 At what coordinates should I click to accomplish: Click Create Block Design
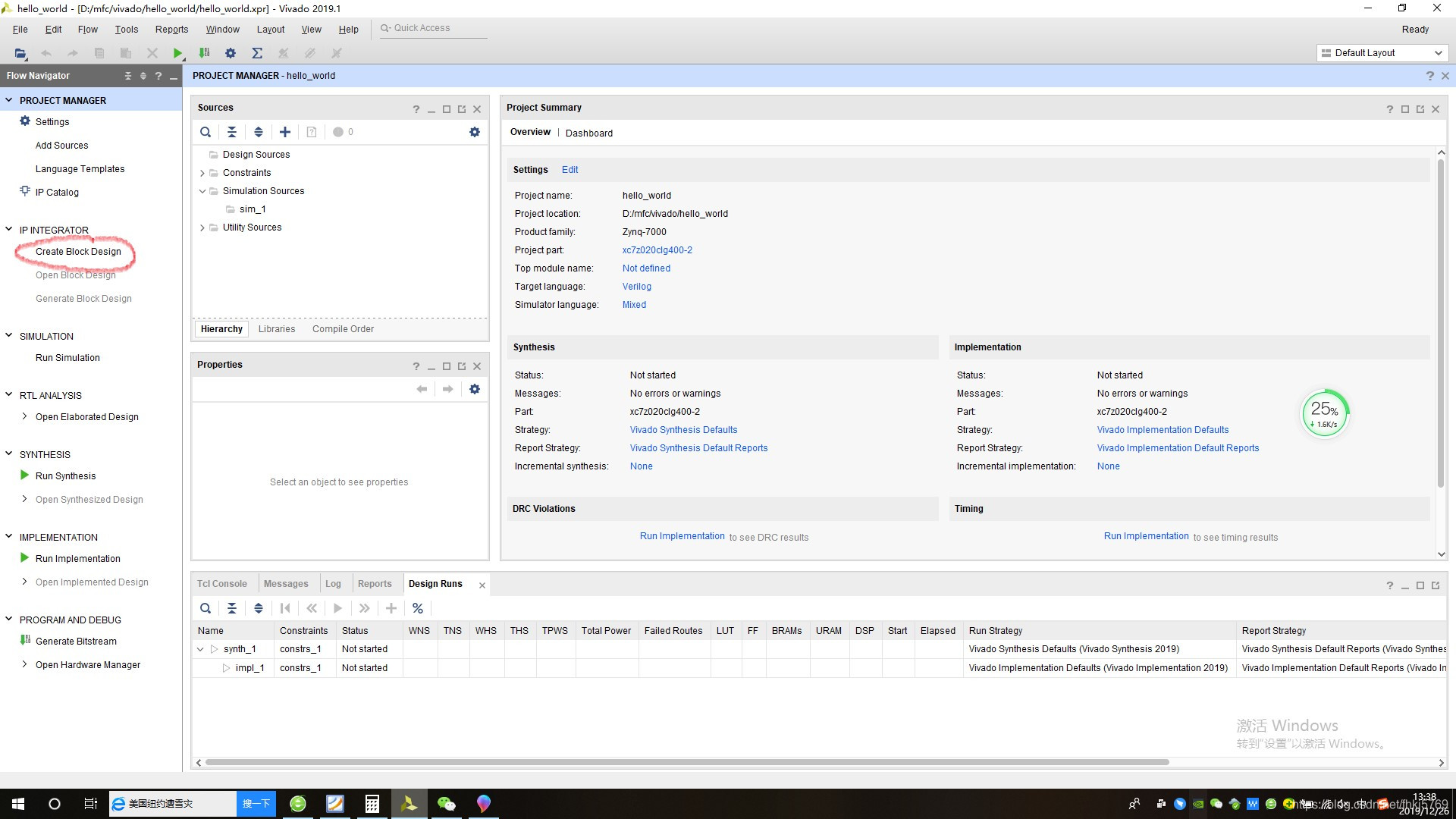coord(78,252)
